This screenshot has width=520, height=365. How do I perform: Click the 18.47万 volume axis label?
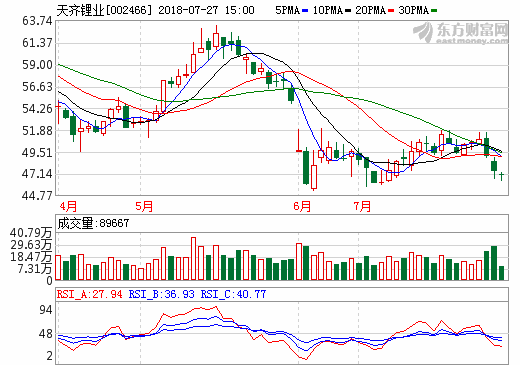click(x=31, y=257)
